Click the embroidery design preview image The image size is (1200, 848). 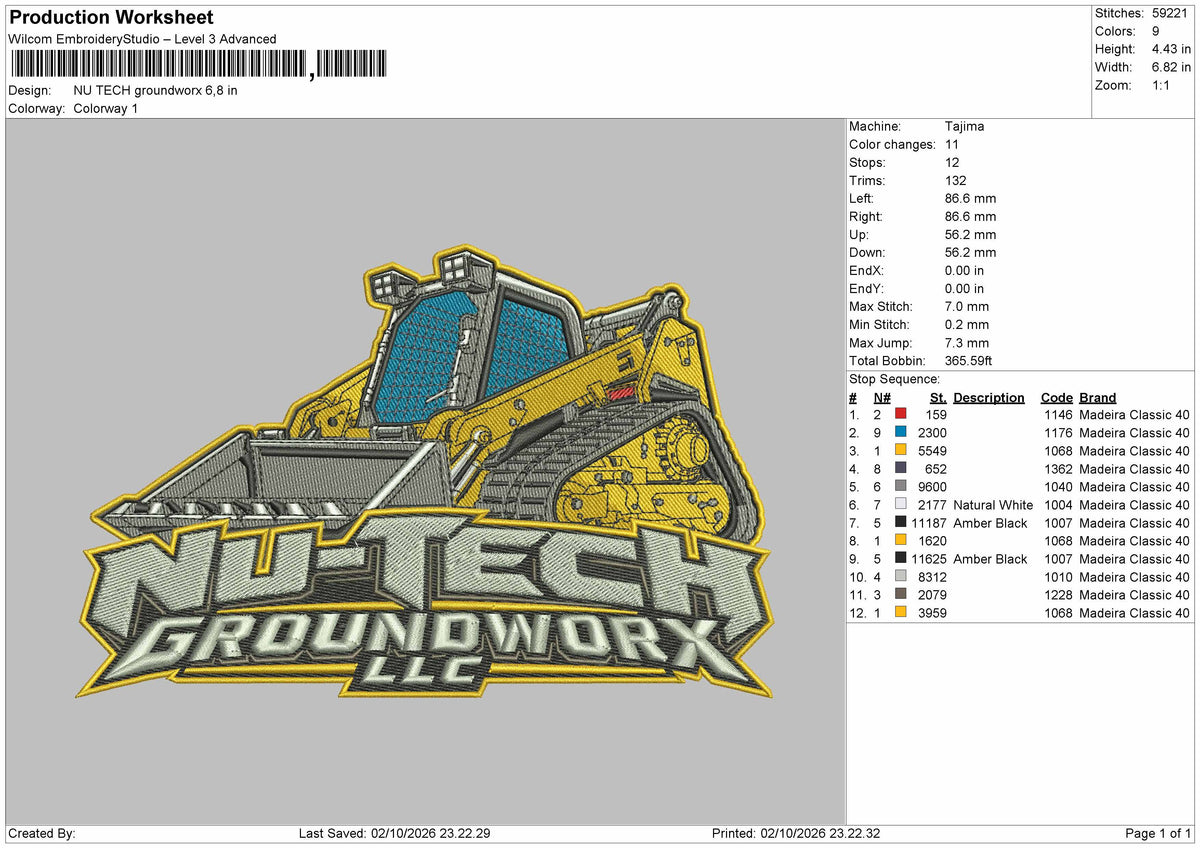(x=424, y=471)
